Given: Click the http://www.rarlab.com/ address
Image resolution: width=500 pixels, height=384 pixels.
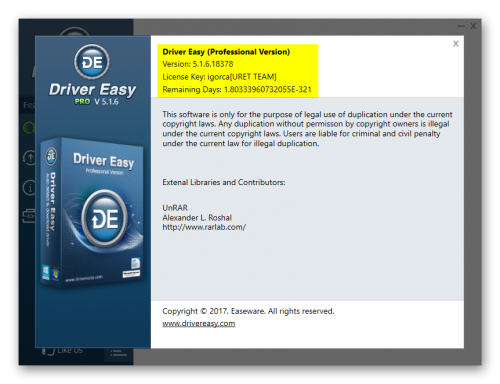Looking at the screenshot, I should [x=204, y=227].
